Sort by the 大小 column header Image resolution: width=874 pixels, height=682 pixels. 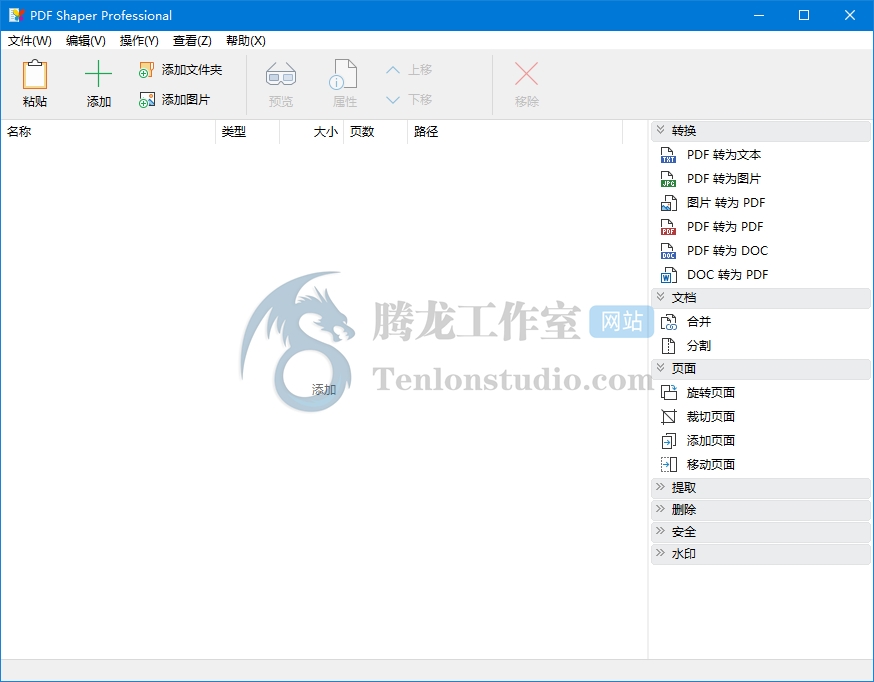click(312, 132)
